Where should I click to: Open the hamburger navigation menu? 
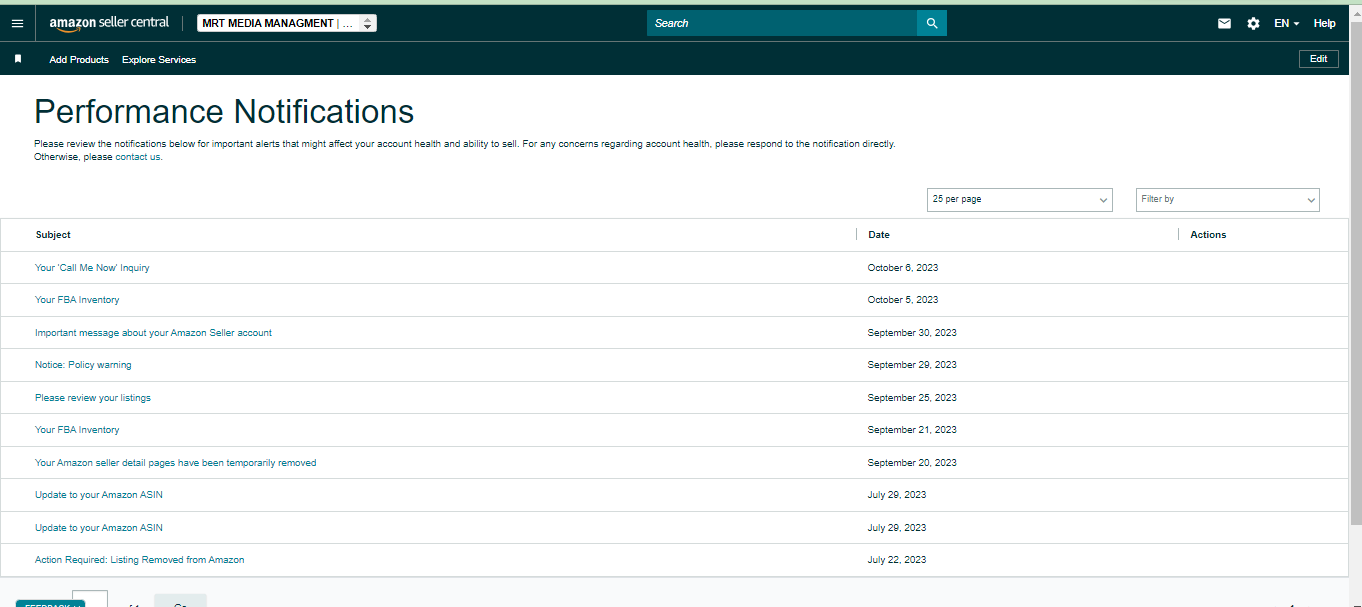17,23
